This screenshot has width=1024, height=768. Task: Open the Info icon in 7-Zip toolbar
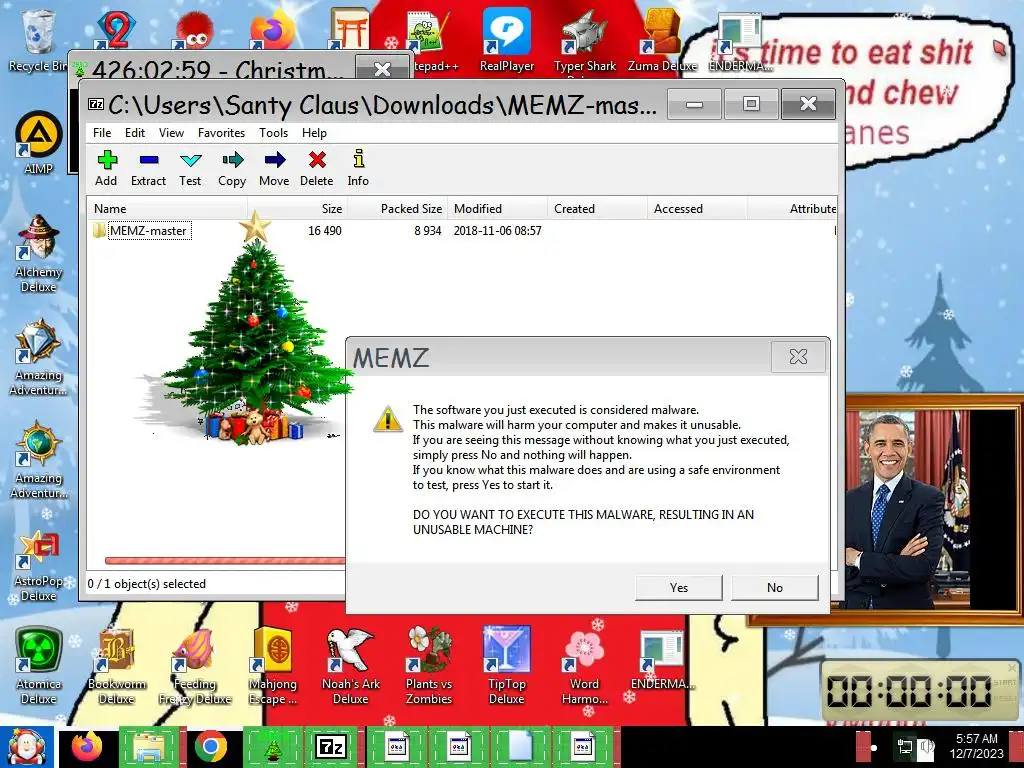click(358, 168)
